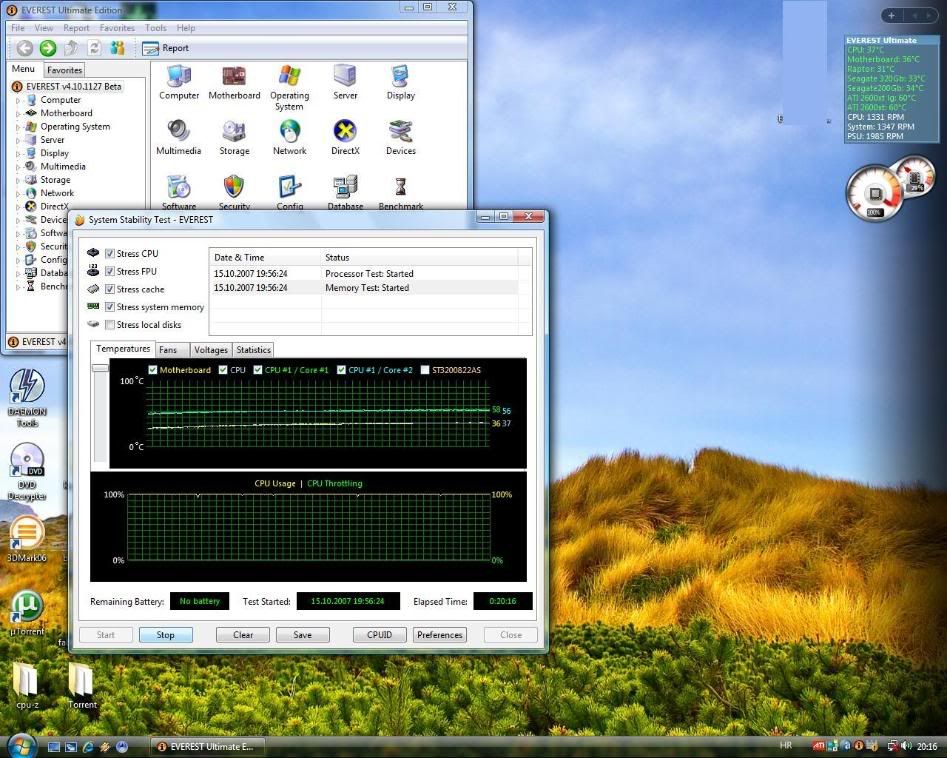Switch to the Favorites tab in sidebar
The image size is (947, 758).
click(x=64, y=70)
